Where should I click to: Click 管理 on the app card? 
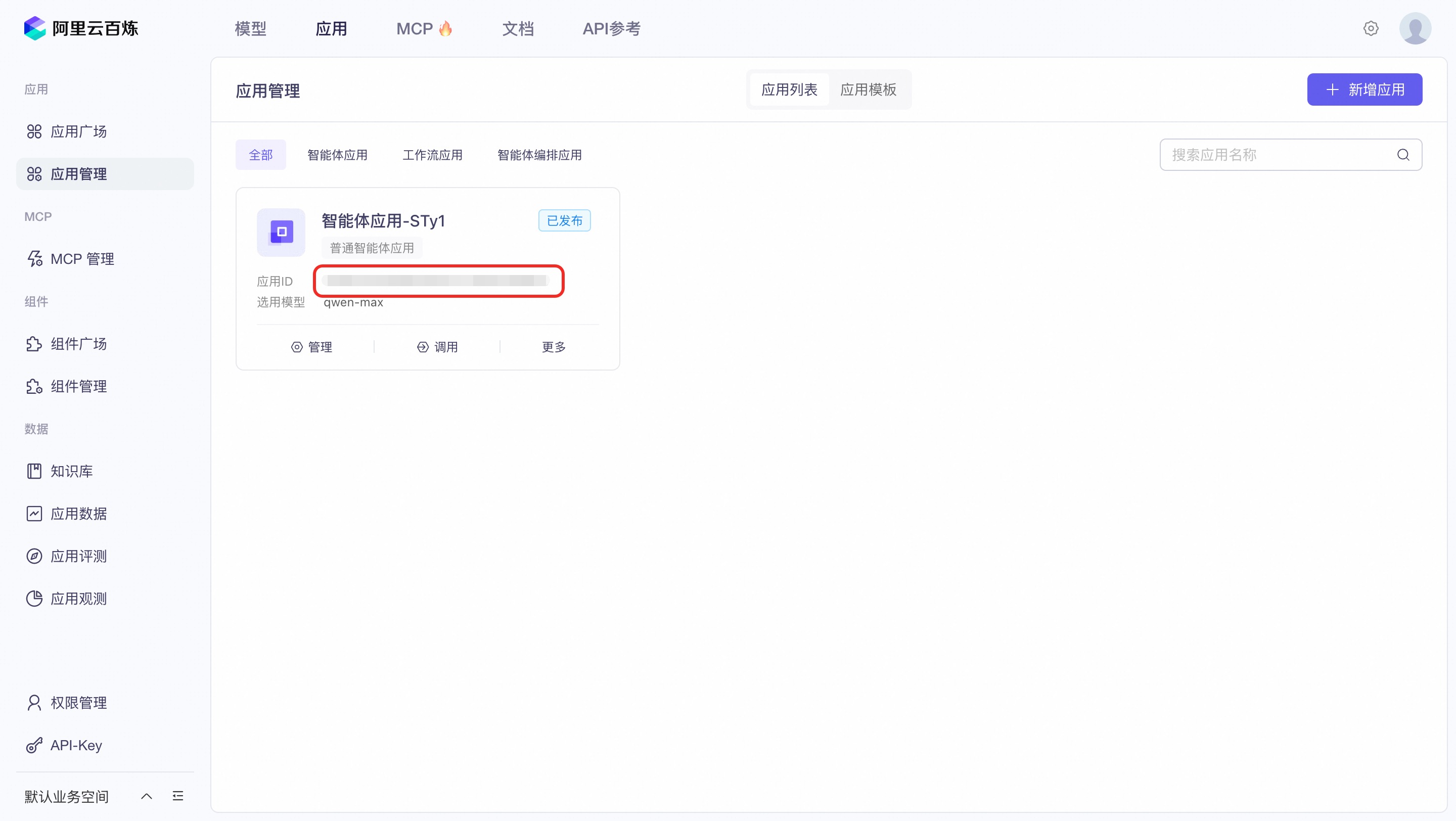pyautogui.click(x=311, y=347)
